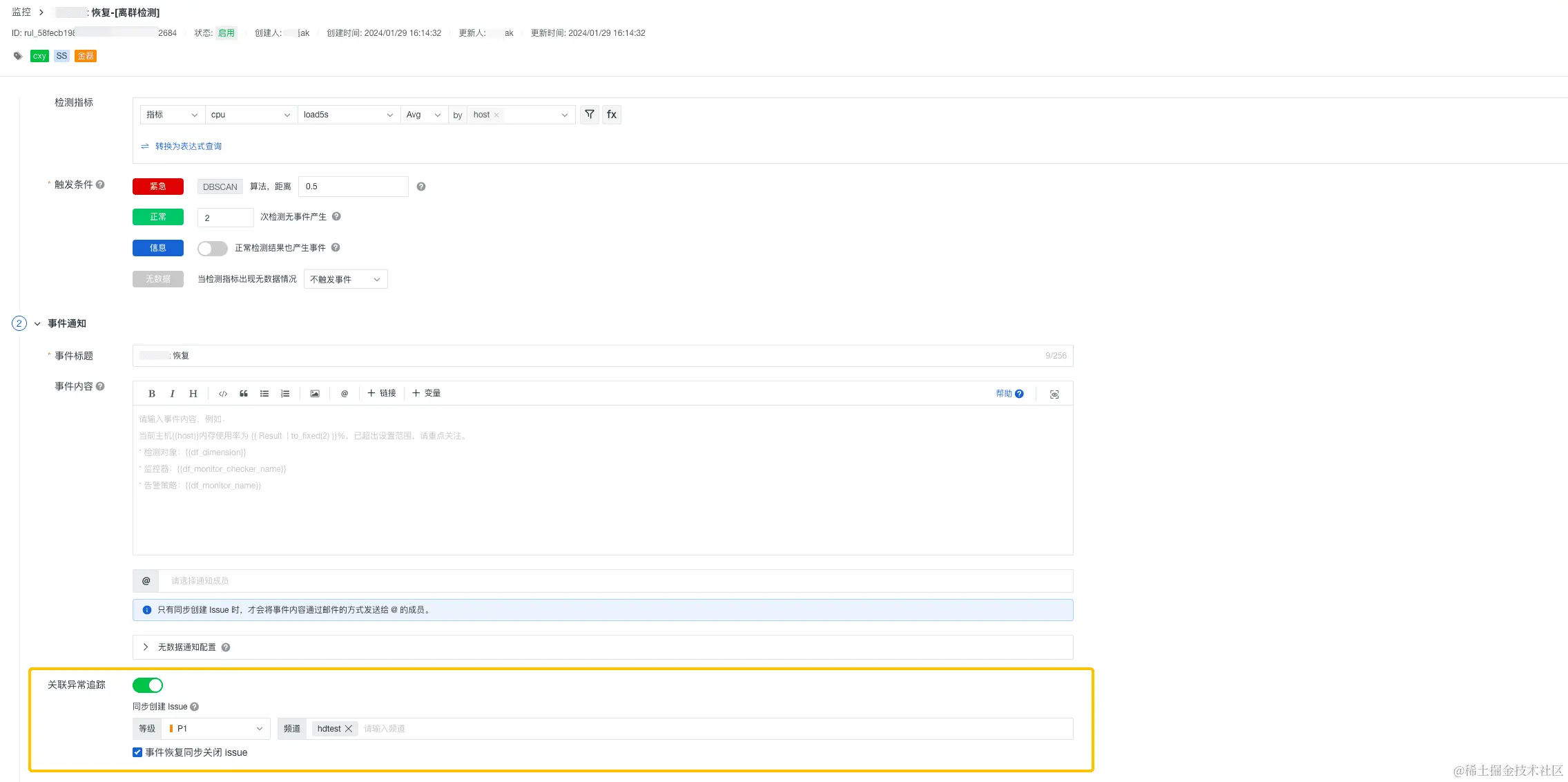Open the P1 level dropdown
This screenshot has width=1568, height=782.
[216, 729]
